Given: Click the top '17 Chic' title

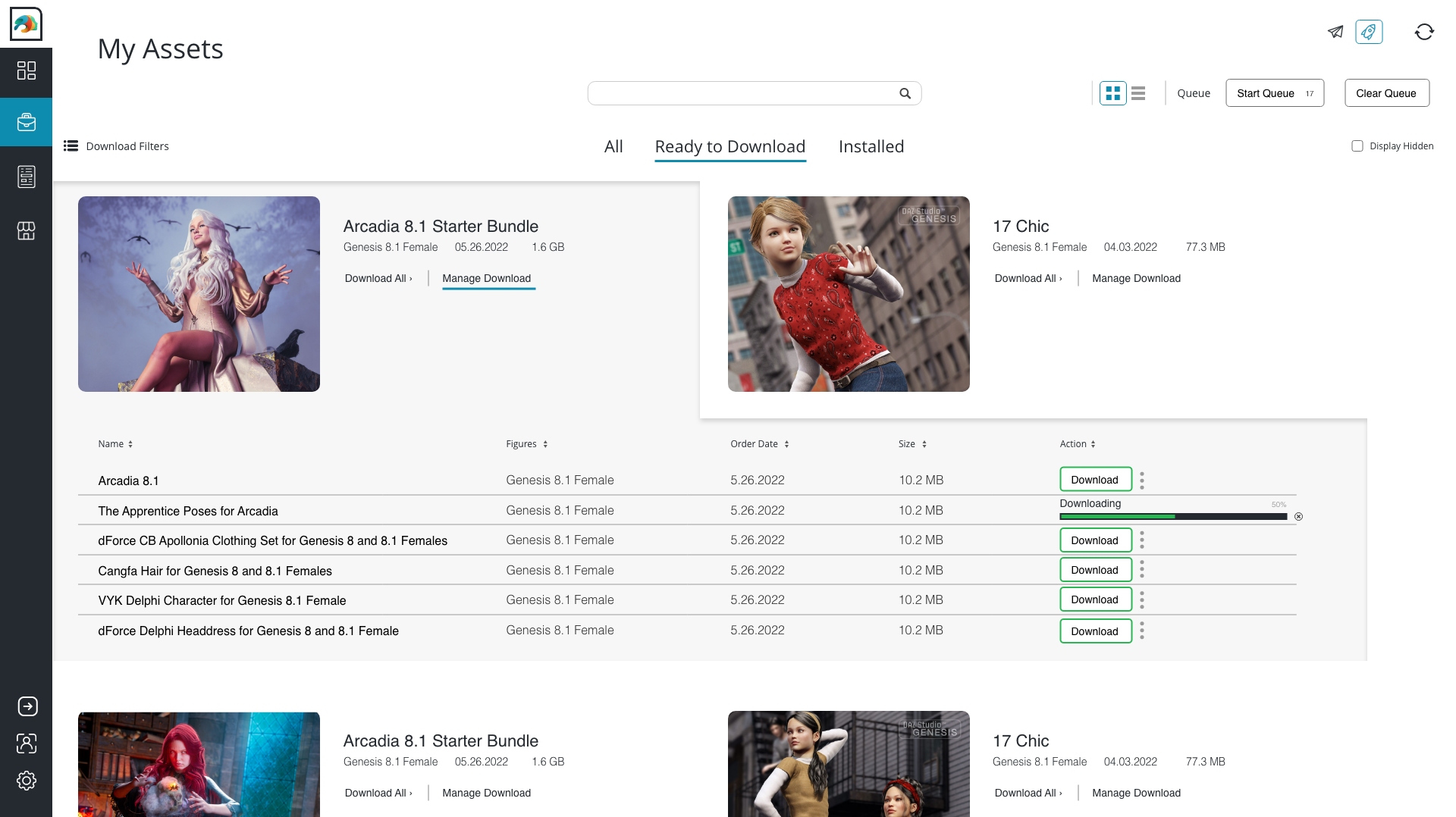Looking at the screenshot, I should pyautogui.click(x=1021, y=227).
